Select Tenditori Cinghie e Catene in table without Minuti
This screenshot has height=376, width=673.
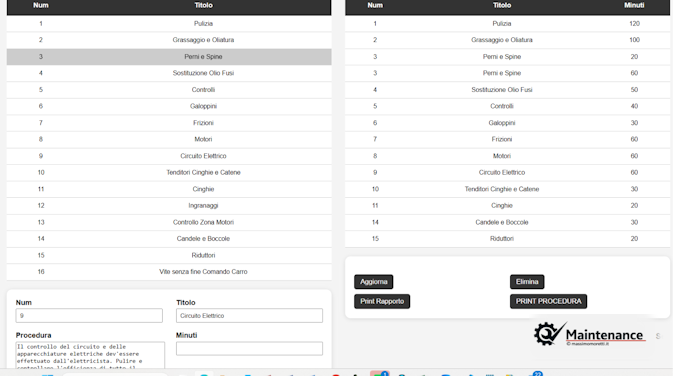169,173
